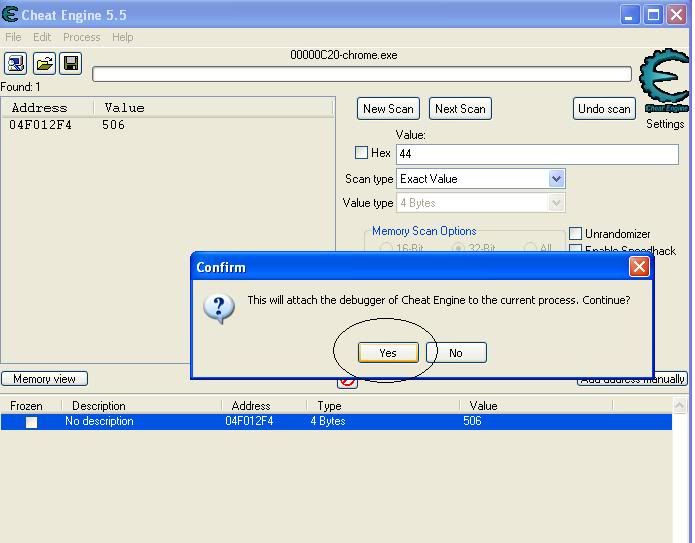Close the Cheat Engine 5.5 window
This screenshot has height=543, width=695.
[x=677, y=15]
